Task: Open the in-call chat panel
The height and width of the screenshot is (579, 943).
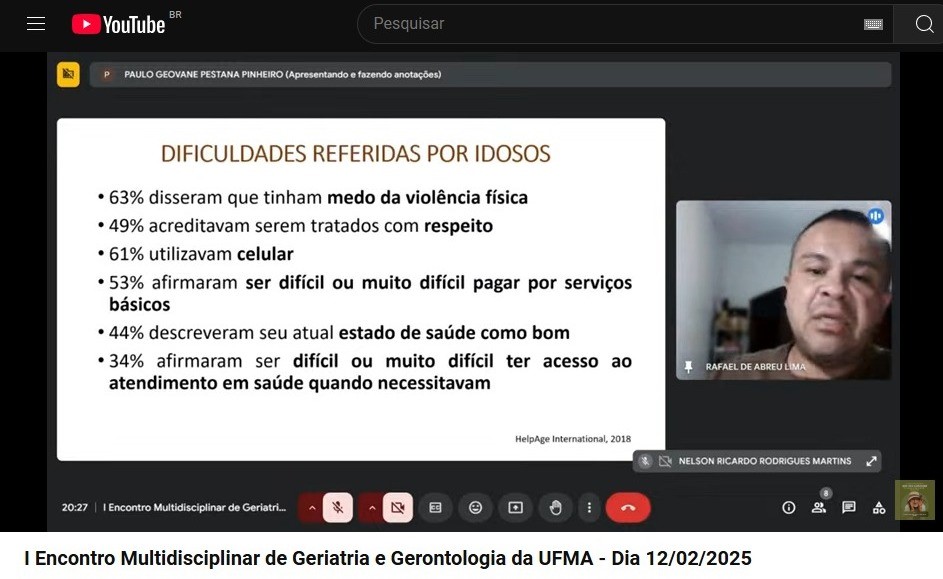Action: [849, 507]
